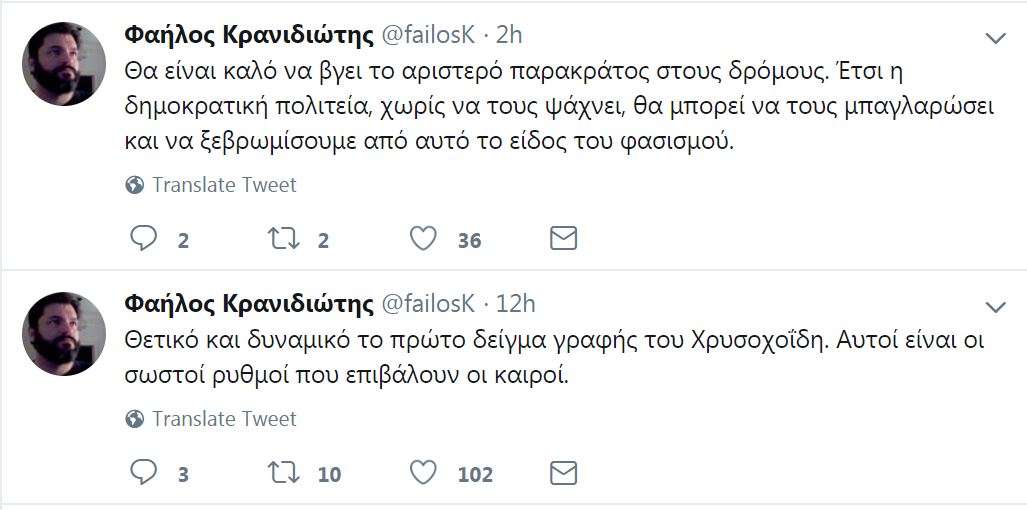Reply to the tweet about αριστερό παρακράτος

pos(145,239)
